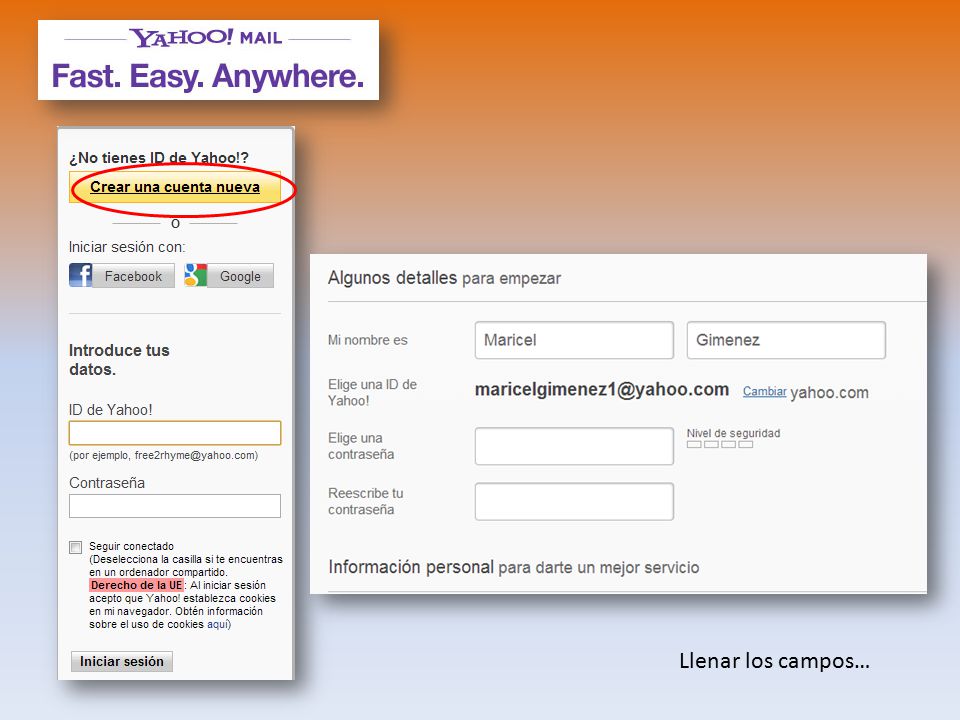Click '¿No tienes ID de Yahoo!?' text
The width and height of the screenshot is (960, 720).
(159, 157)
